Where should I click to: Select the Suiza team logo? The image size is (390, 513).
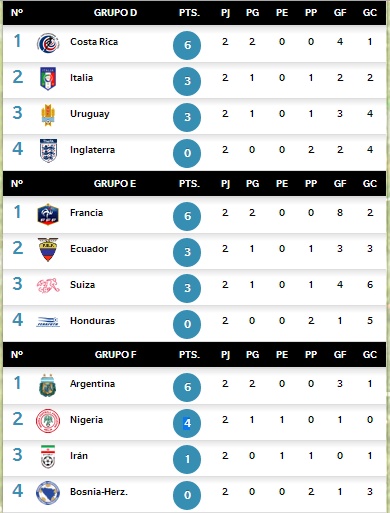(48, 286)
